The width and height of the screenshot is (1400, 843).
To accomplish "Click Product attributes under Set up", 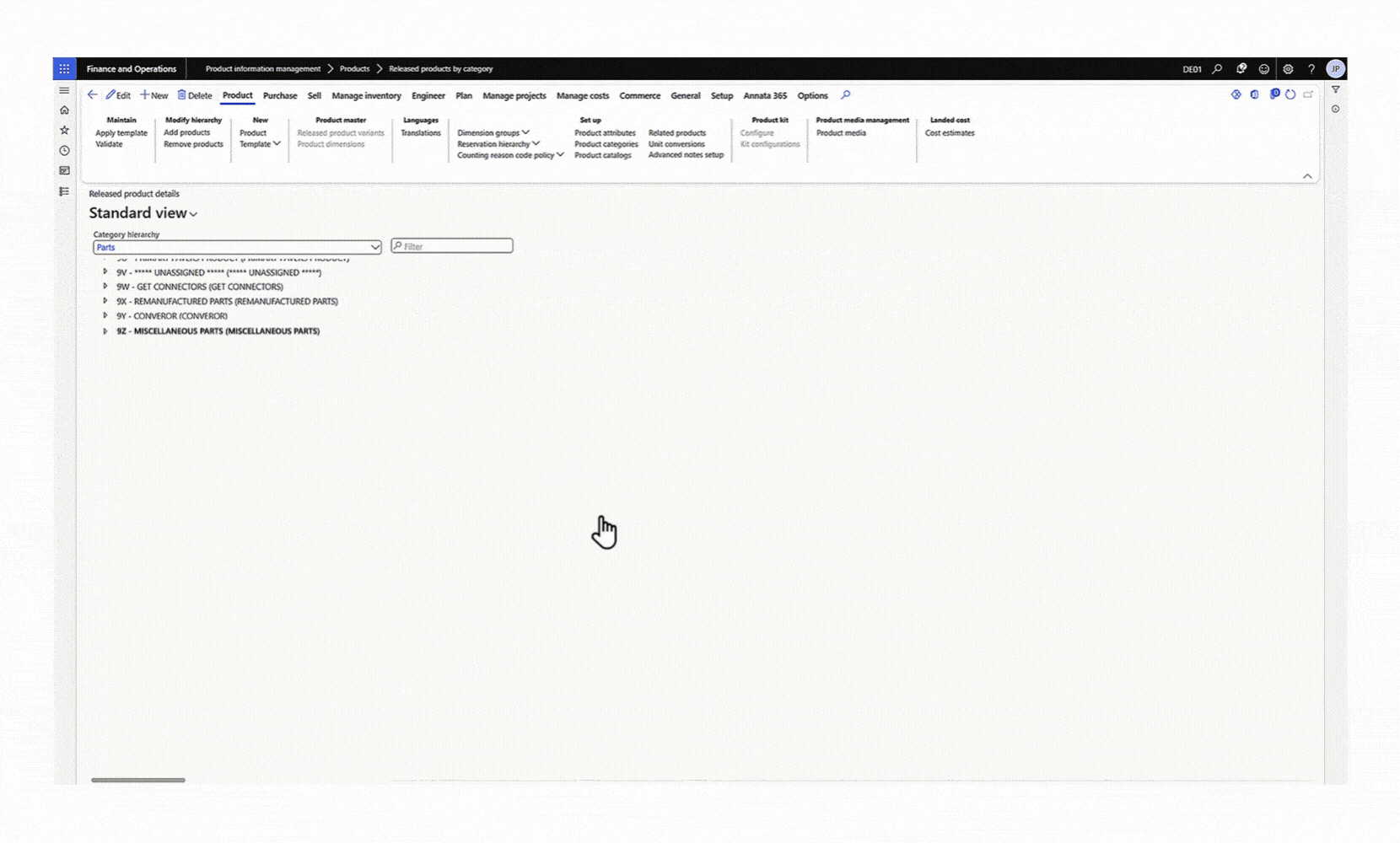I will (x=605, y=133).
